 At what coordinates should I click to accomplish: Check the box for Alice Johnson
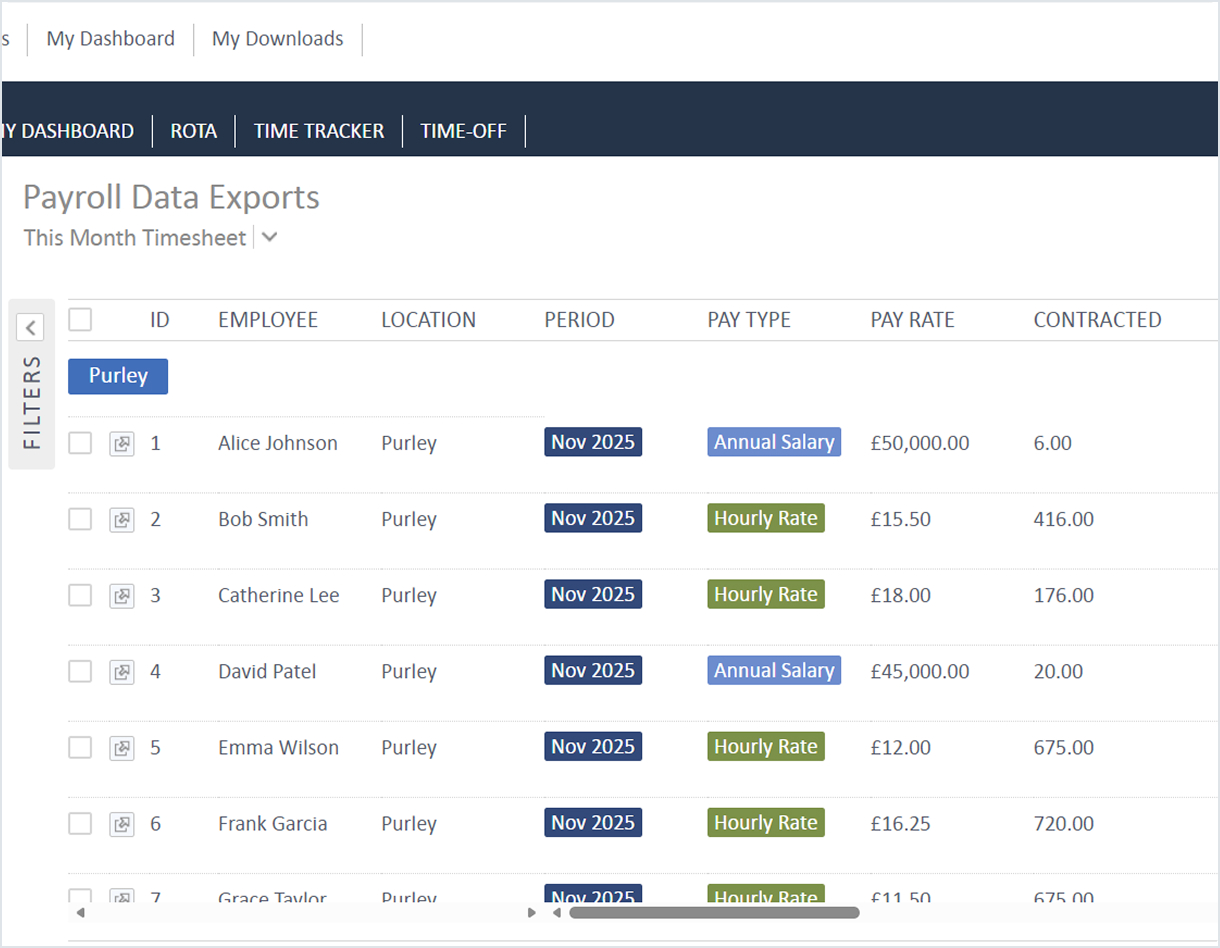click(x=80, y=443)
